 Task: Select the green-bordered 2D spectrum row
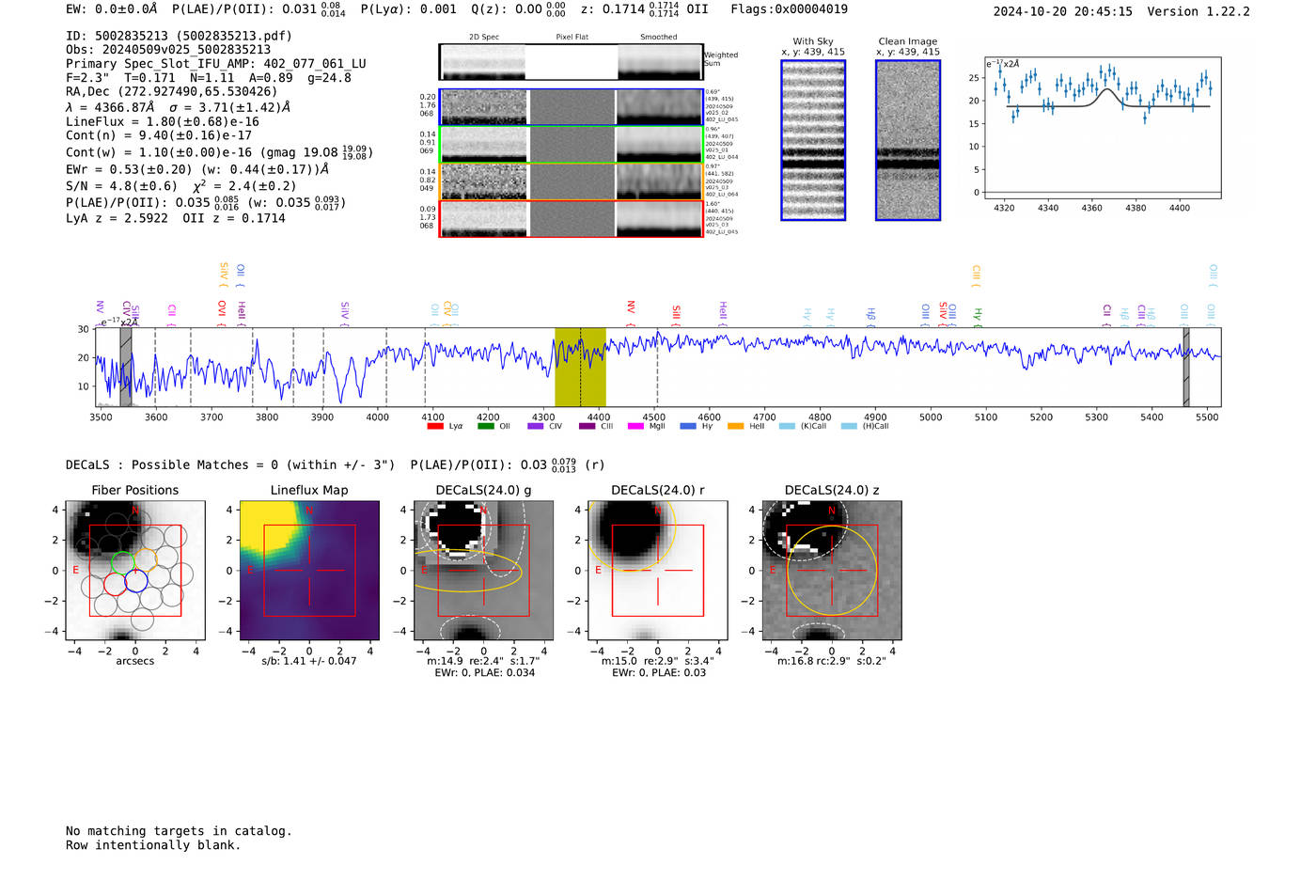click(x=571, y=144)
